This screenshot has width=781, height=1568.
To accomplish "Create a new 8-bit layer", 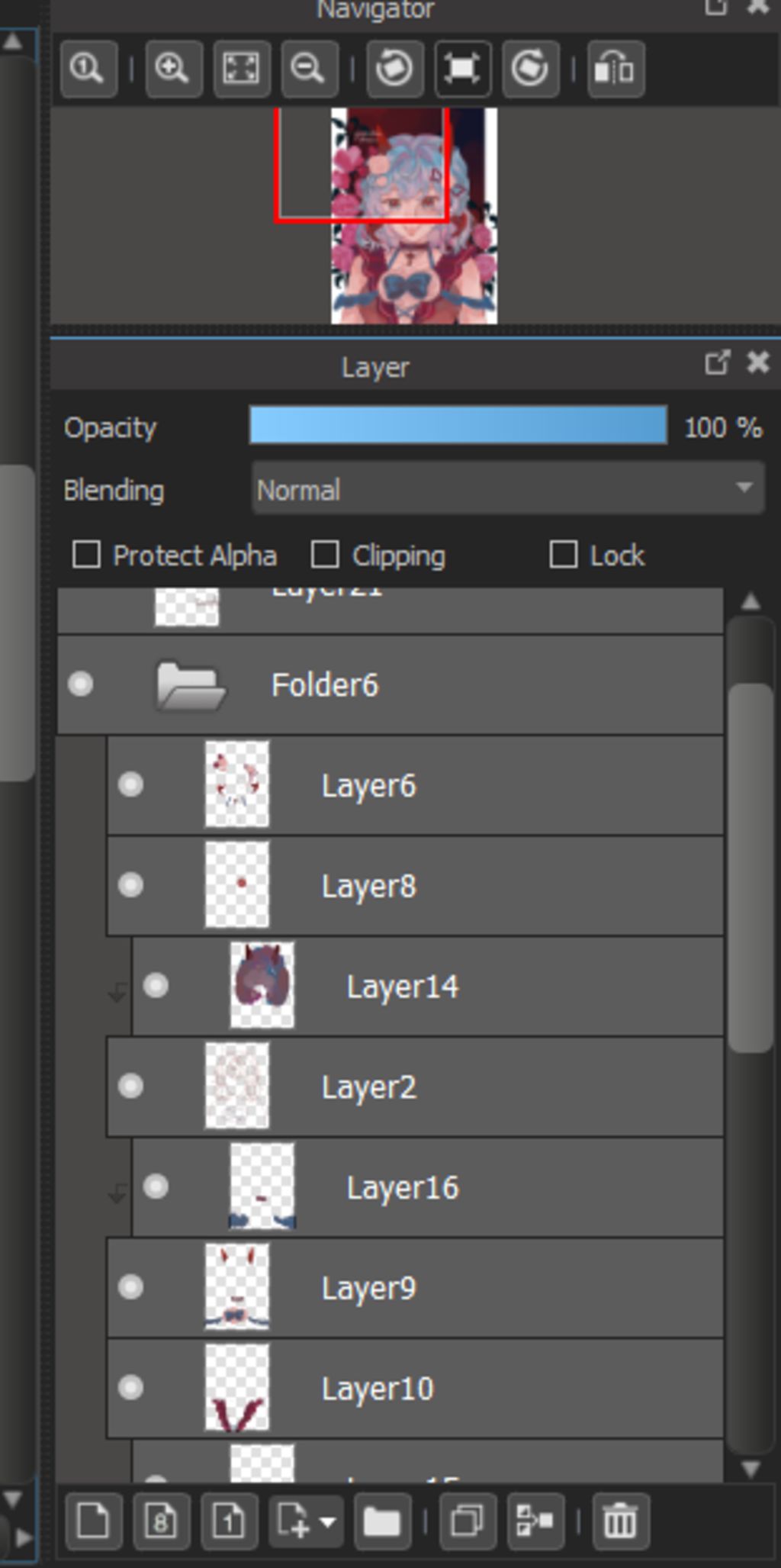I will 161,1521.
